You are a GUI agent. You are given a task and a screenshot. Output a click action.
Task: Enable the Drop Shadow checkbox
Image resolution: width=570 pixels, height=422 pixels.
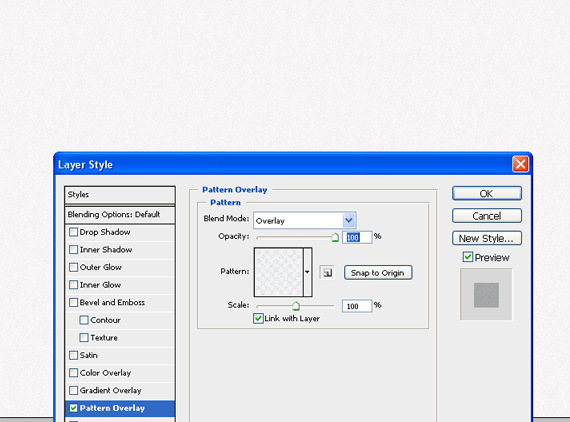point(73,232)
